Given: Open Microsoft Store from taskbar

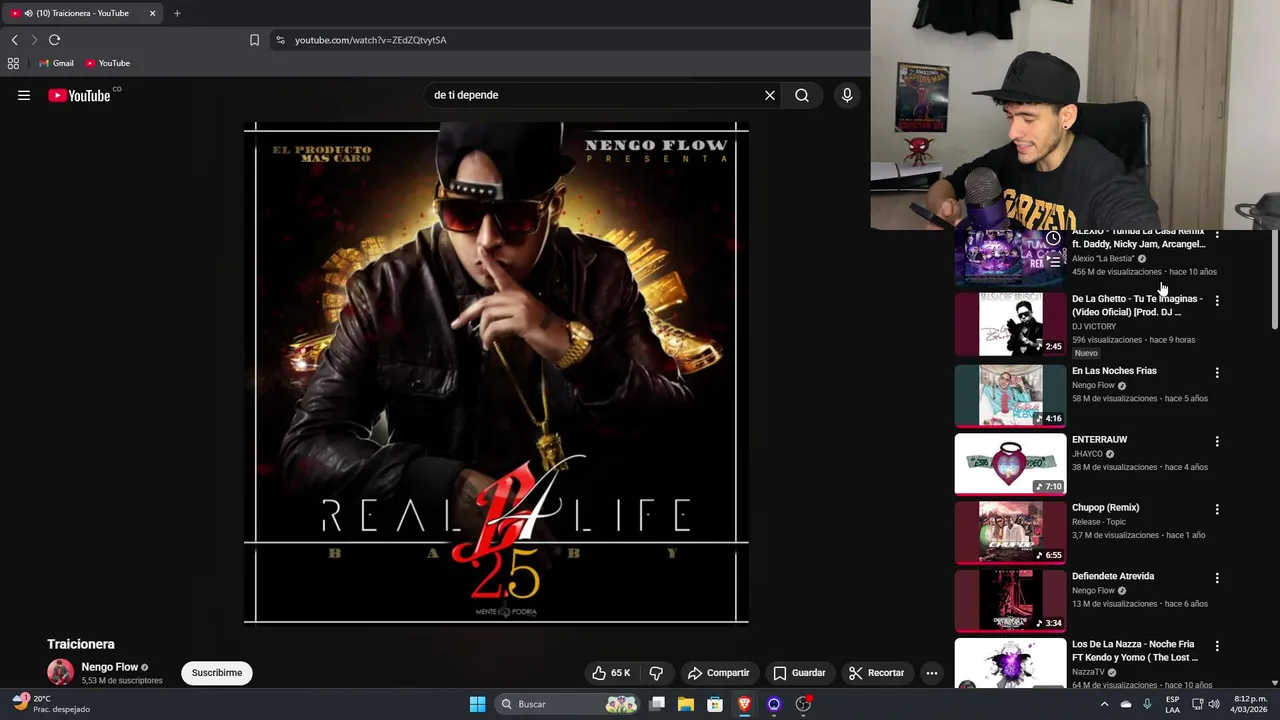Looking at the screenshot, I should [715, 704].
